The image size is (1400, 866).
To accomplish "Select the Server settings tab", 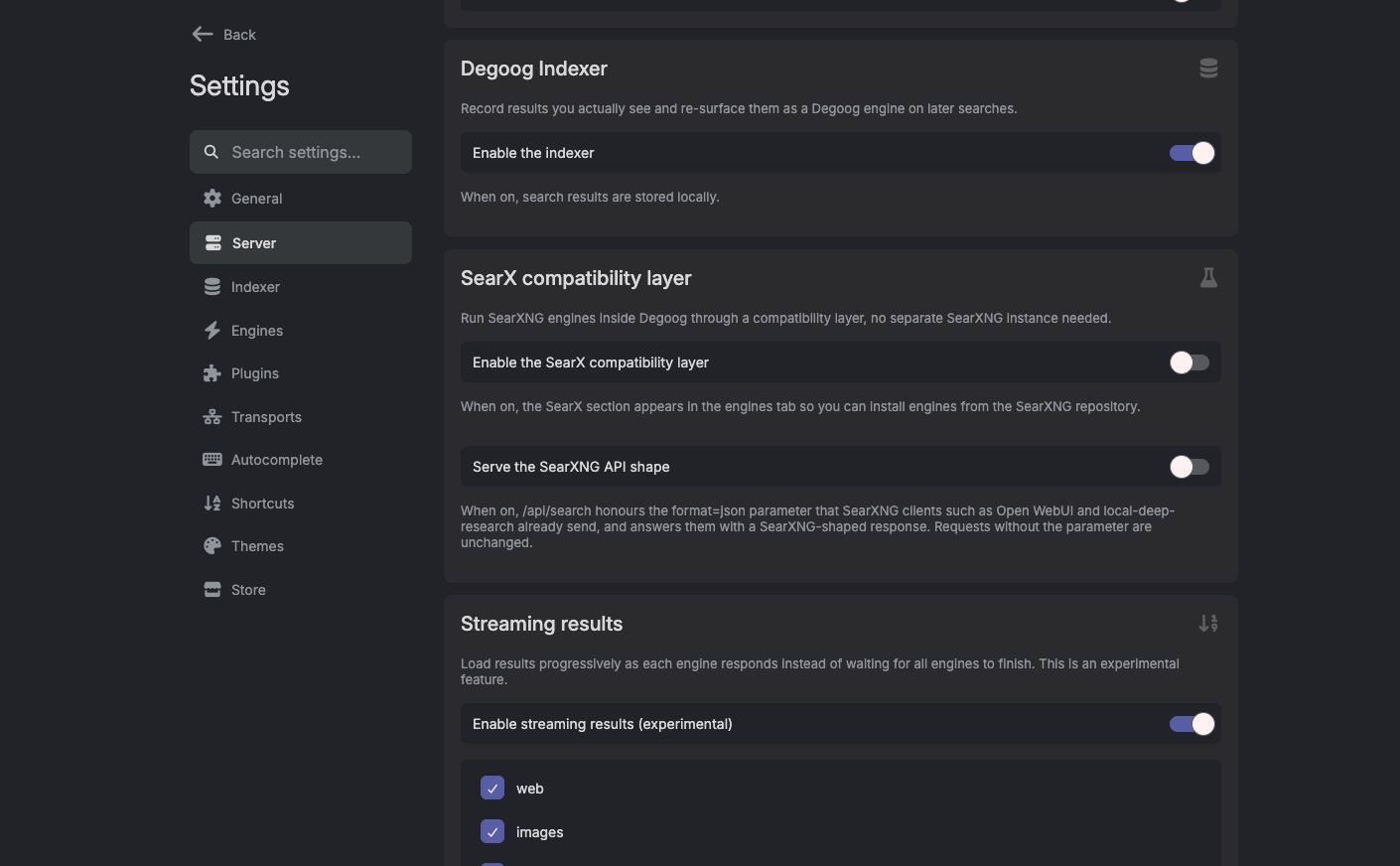I will [x=301, y=243].
